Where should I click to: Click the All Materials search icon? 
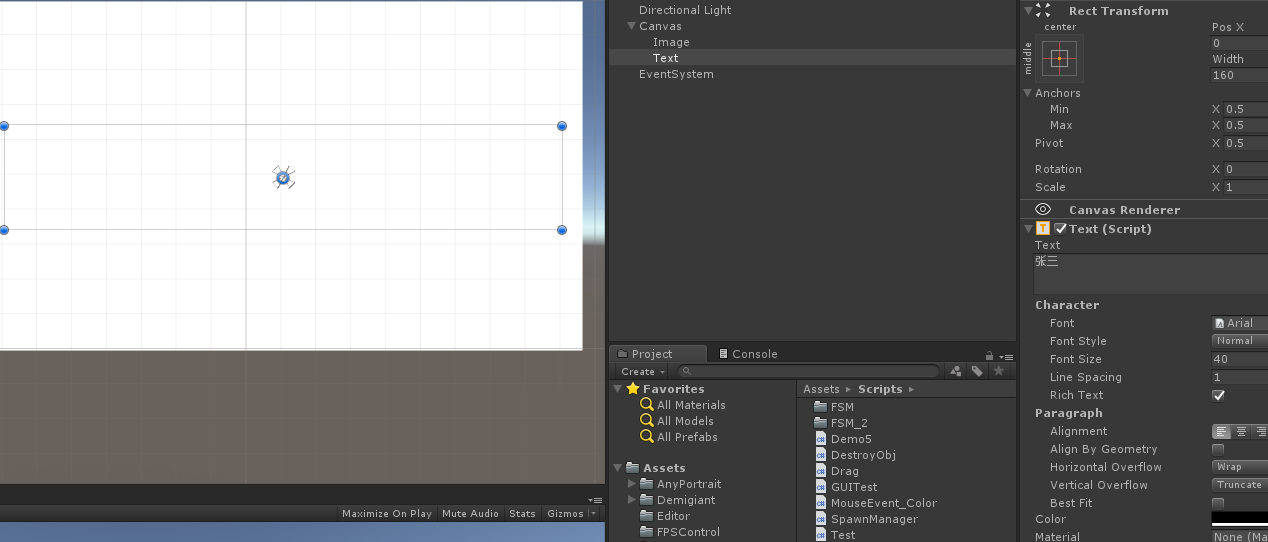[x=647, y=405]
